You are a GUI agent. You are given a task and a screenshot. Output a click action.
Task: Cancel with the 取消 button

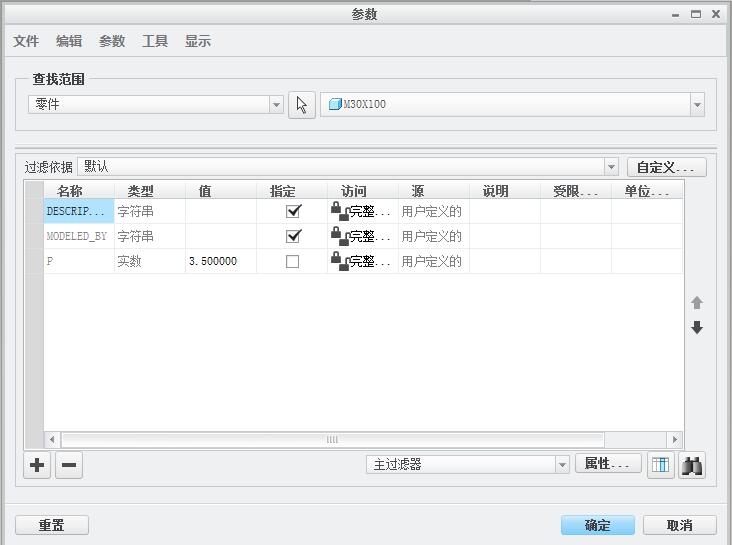tap(679, 525)
